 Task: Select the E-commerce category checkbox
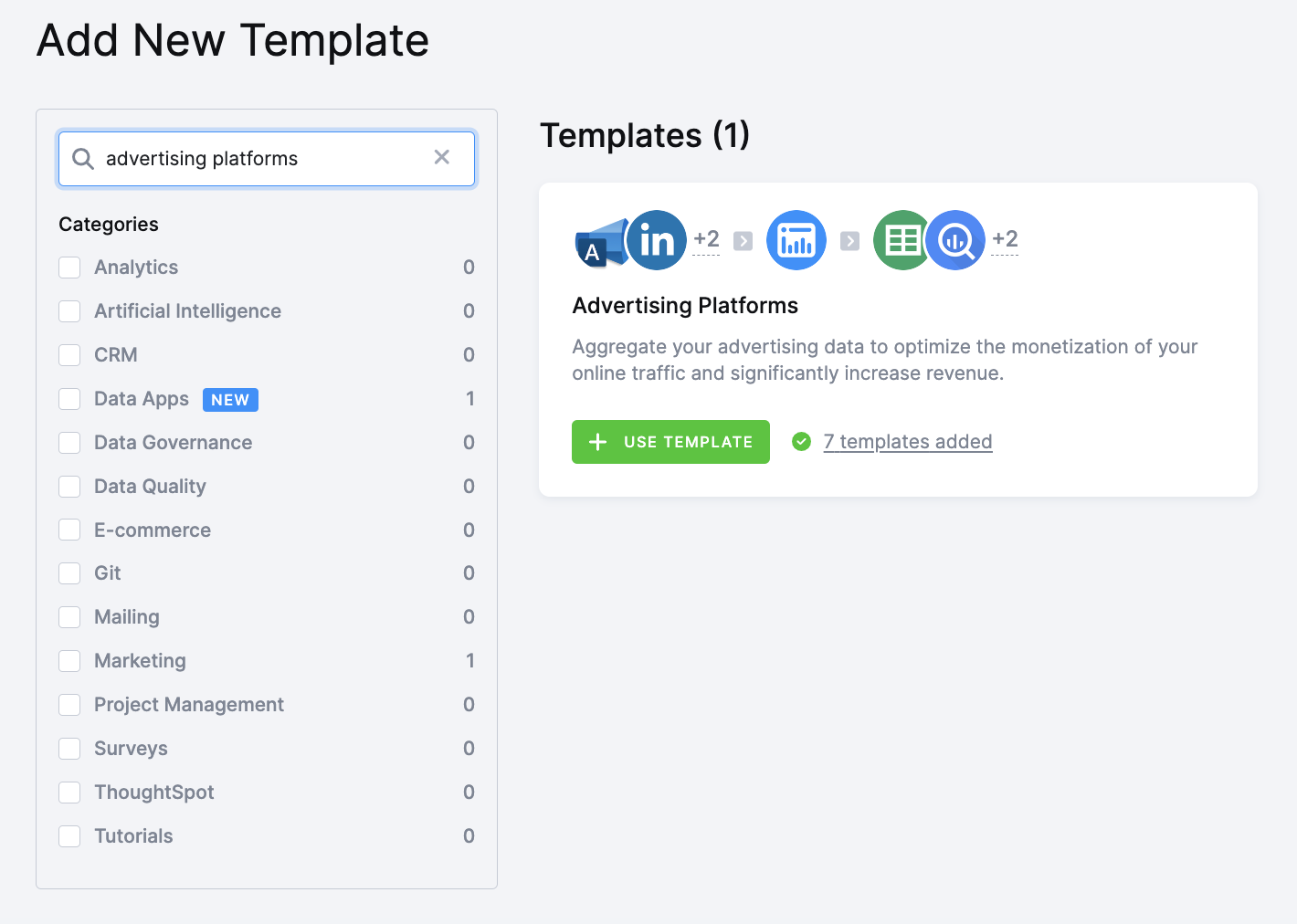(x=69, y=530)
